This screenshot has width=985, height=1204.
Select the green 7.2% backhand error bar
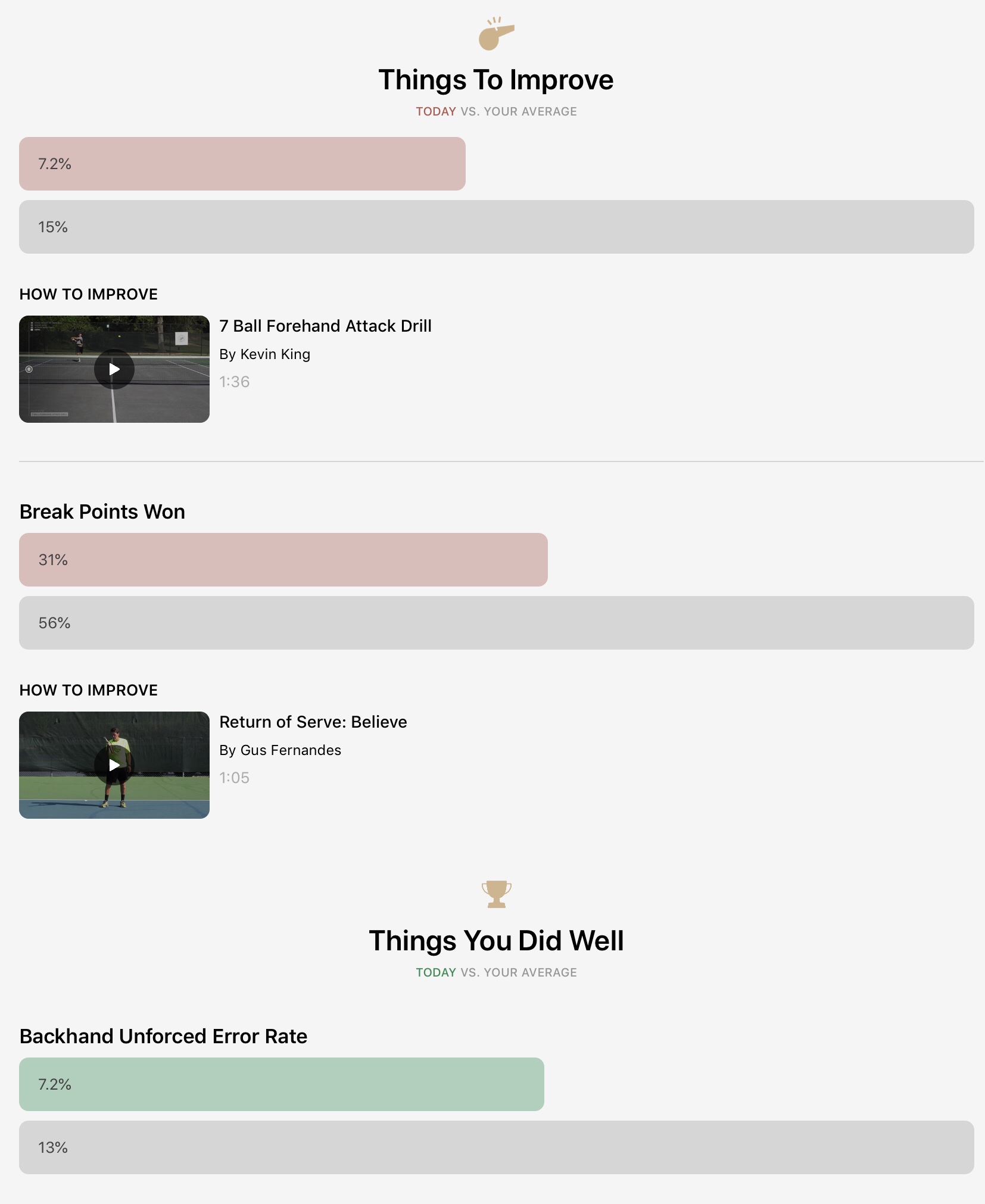pos(282,1084)
